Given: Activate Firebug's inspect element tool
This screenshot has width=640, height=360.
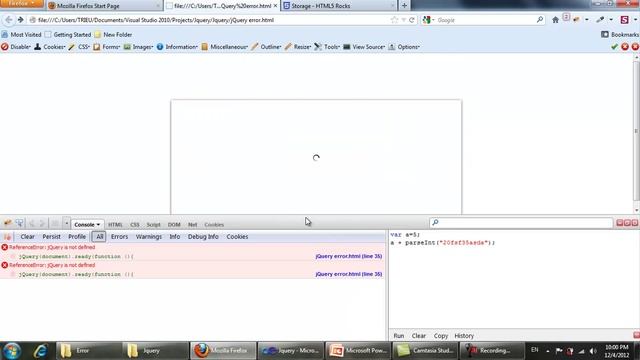Looking at the screenshot, I should [19, 223].
